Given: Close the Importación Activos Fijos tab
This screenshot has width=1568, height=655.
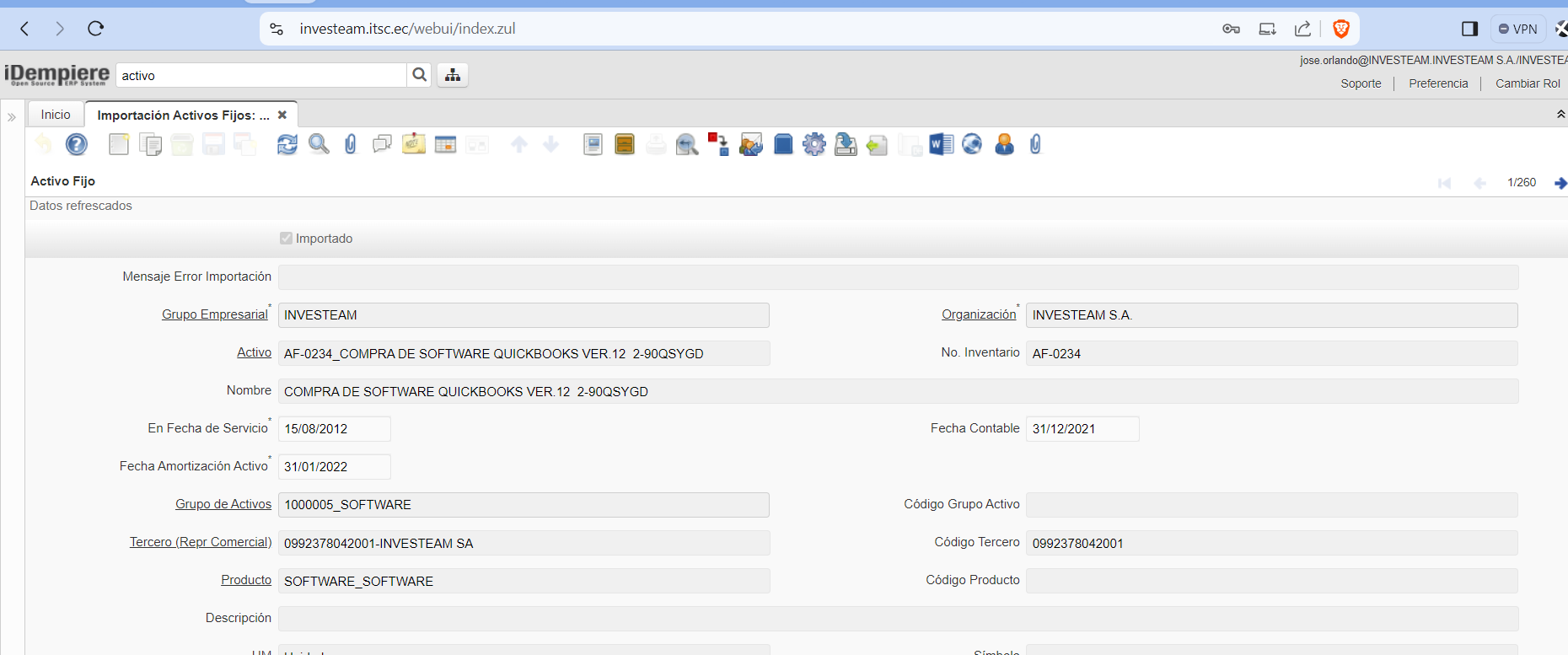Looking at the screenshot, I should (282, 115).
